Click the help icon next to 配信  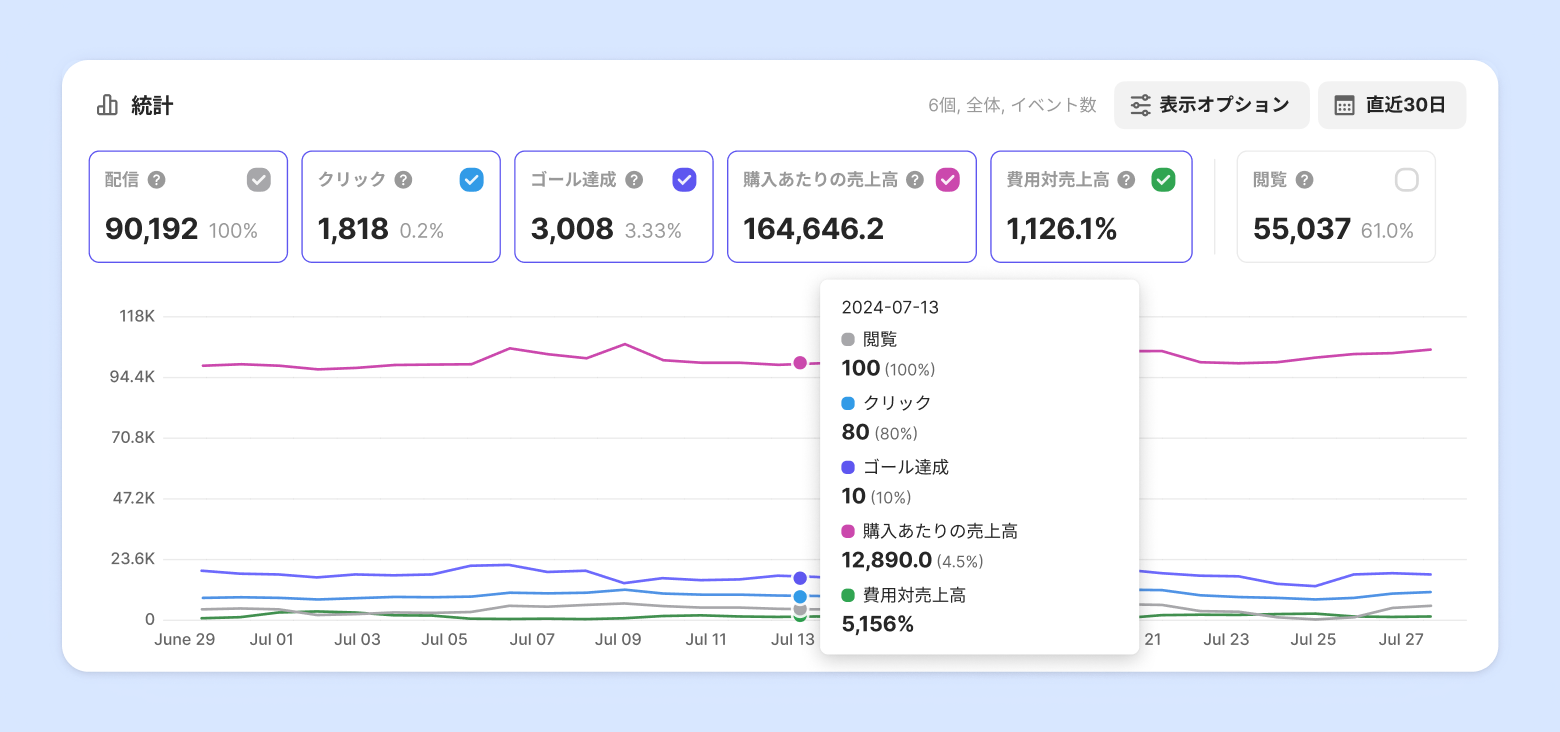click(x=156, y=180)
